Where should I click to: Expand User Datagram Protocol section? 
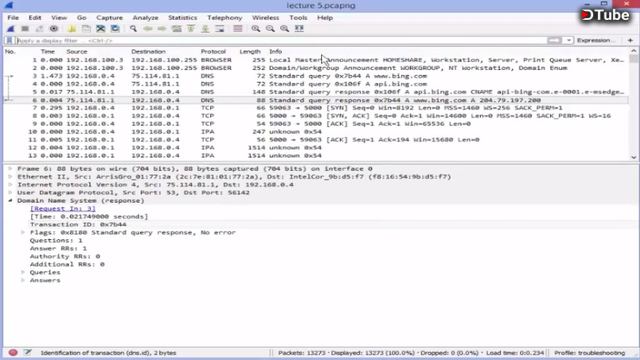[x=10, y=193]
